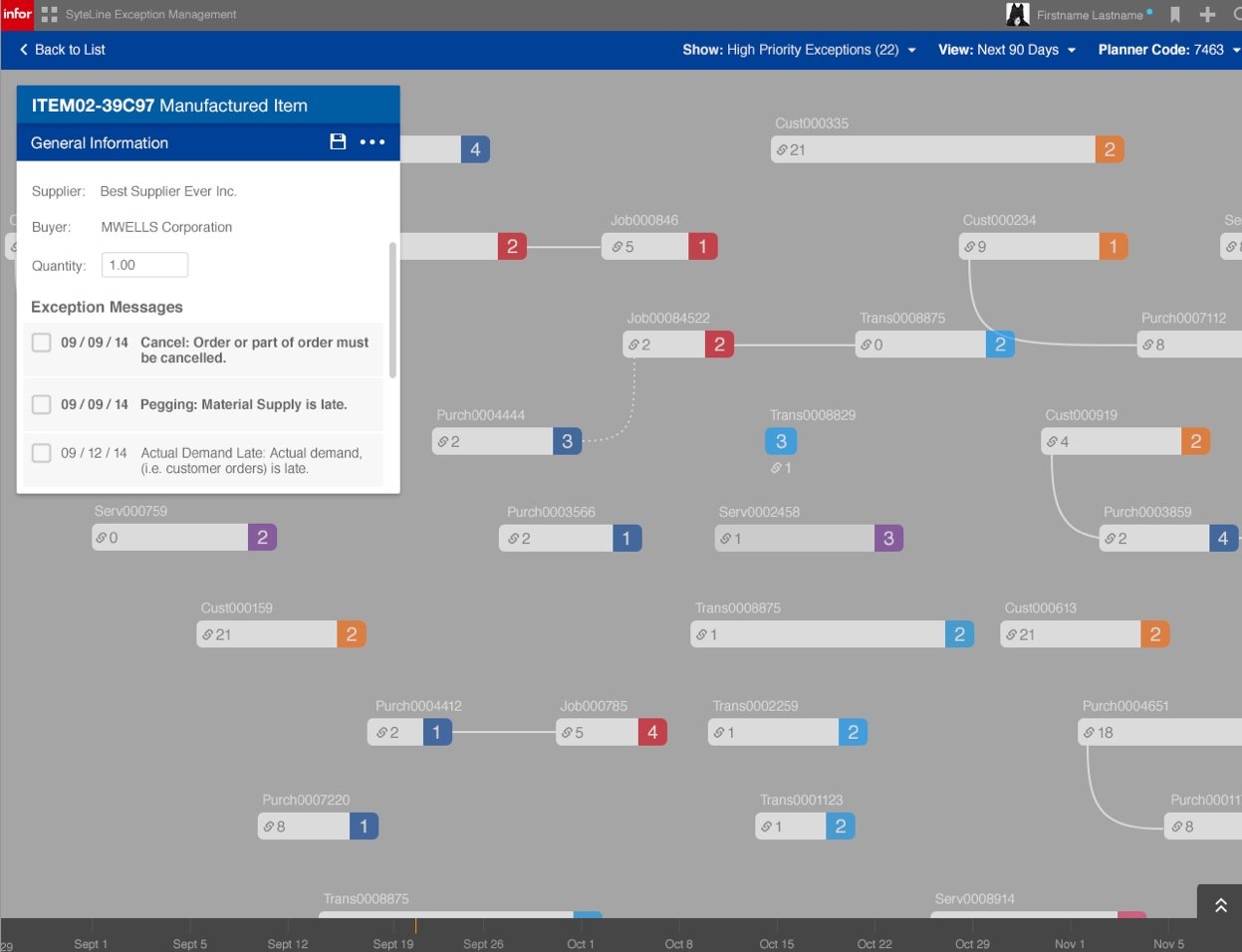Click the link icon on Job000846 bar
This screenshot has width=1242, height=952.
tap(618, 247)
